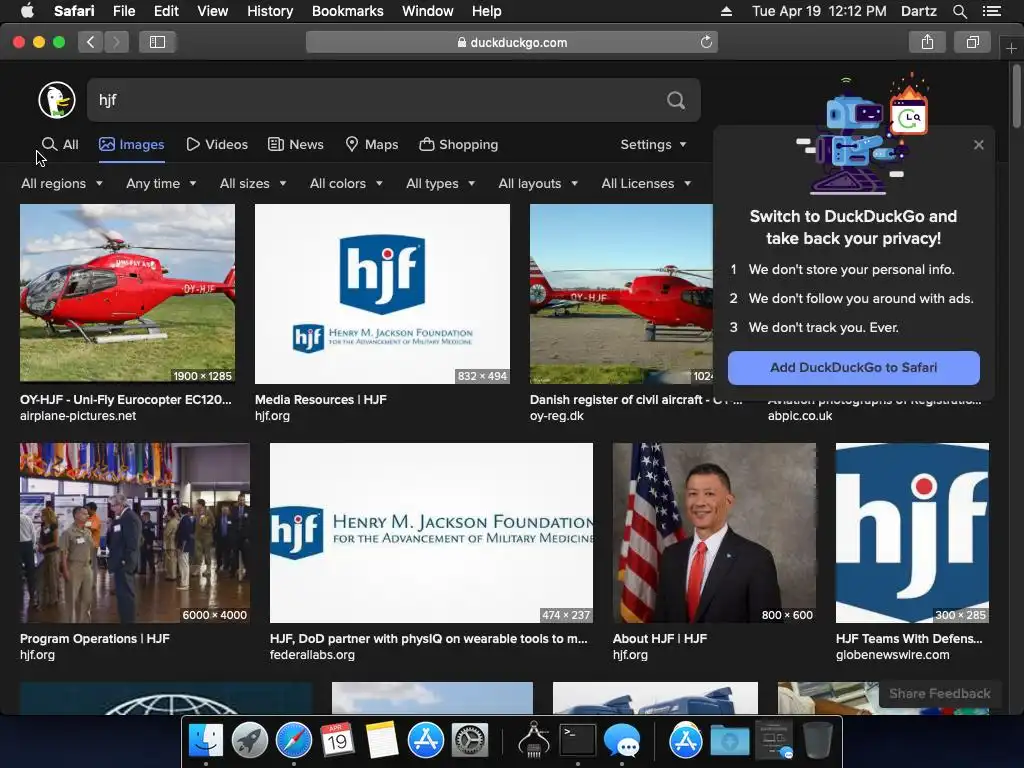Open About HJF | HJF link
1024x768 pixels.
[x=660, y=639]
